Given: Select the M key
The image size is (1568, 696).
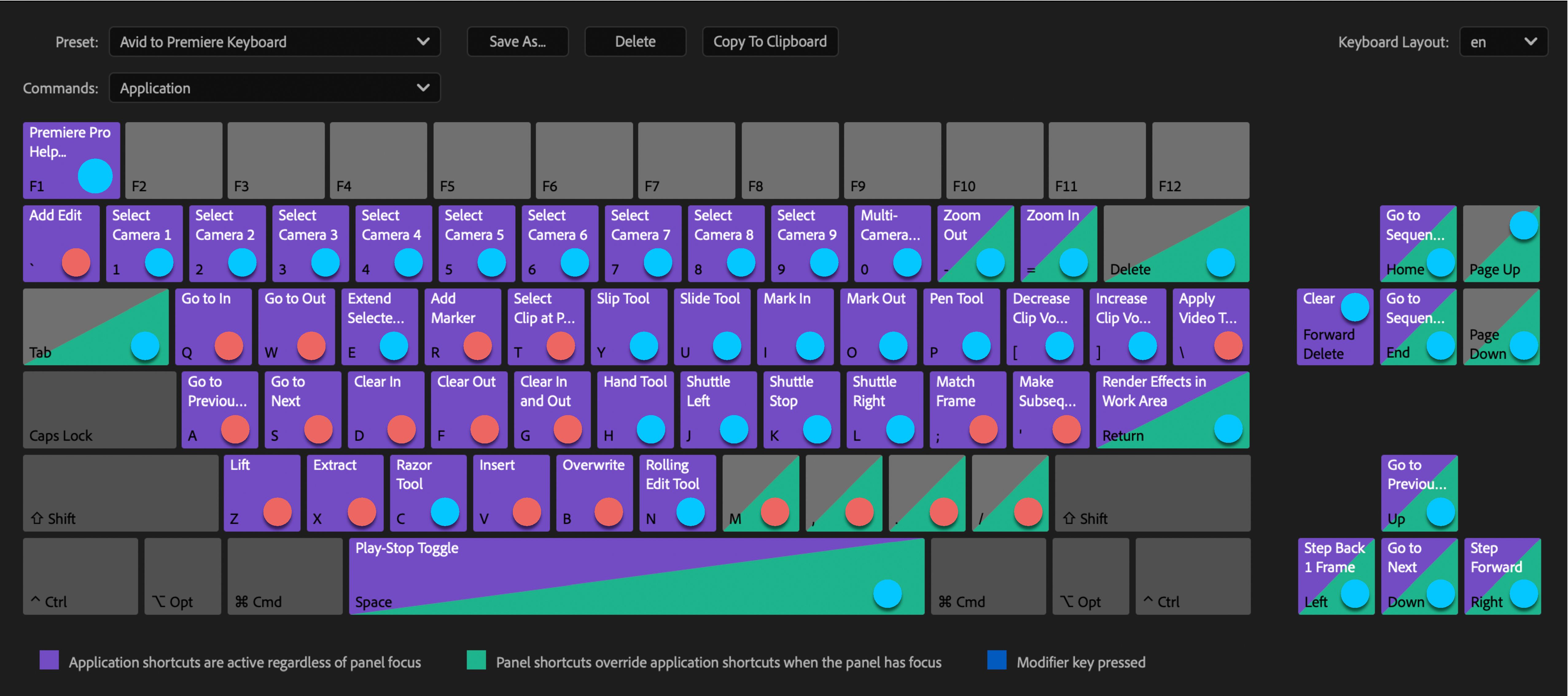Looking at the screenshot, I should pyautogui.click(x=761, y=493).
